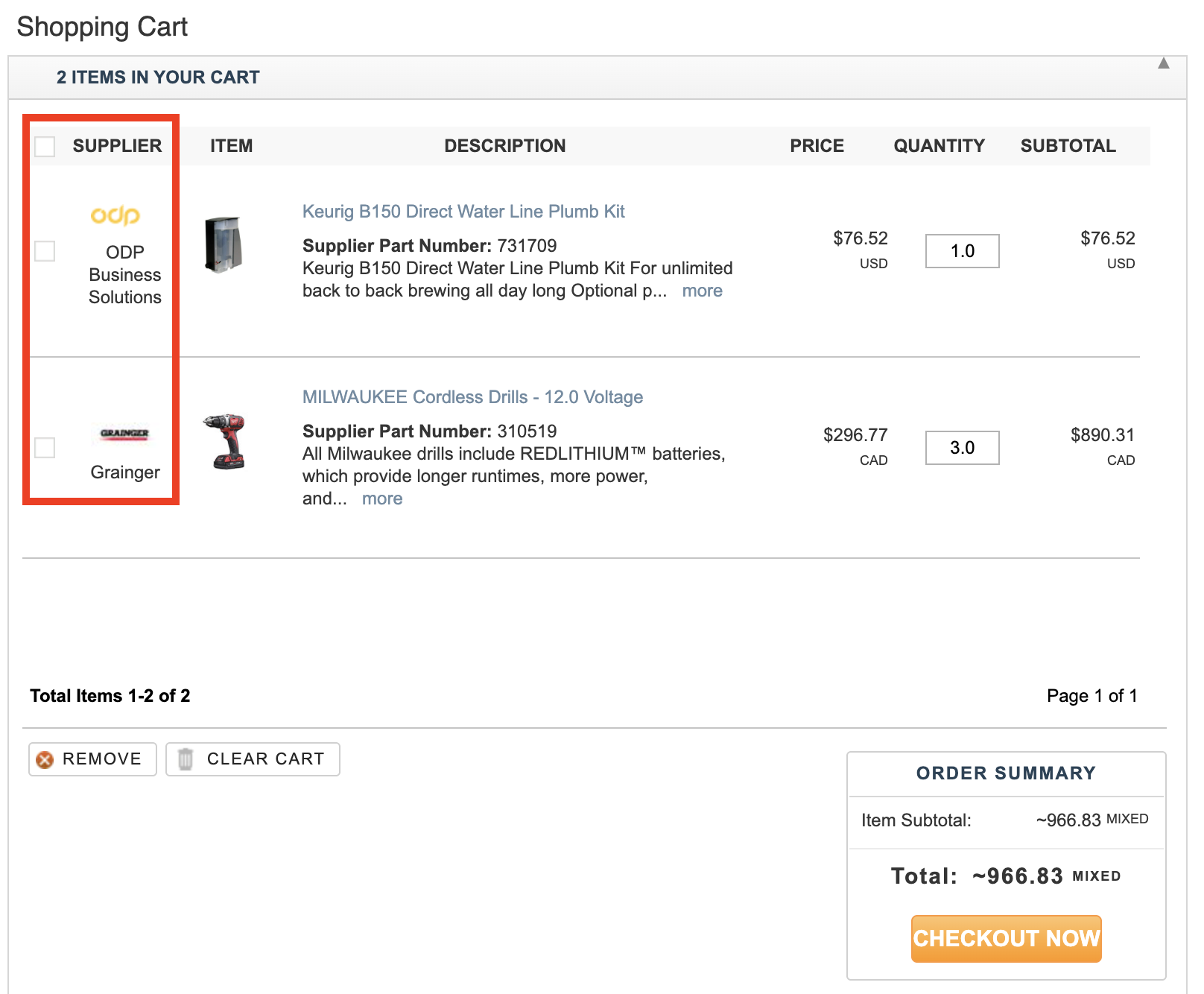Click the SUPPLIER column header

pyautogui.click(x=117, y=146)
